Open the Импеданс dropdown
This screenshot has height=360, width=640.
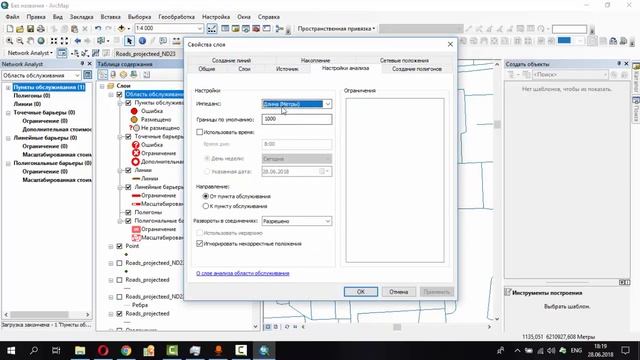(327, 104)
